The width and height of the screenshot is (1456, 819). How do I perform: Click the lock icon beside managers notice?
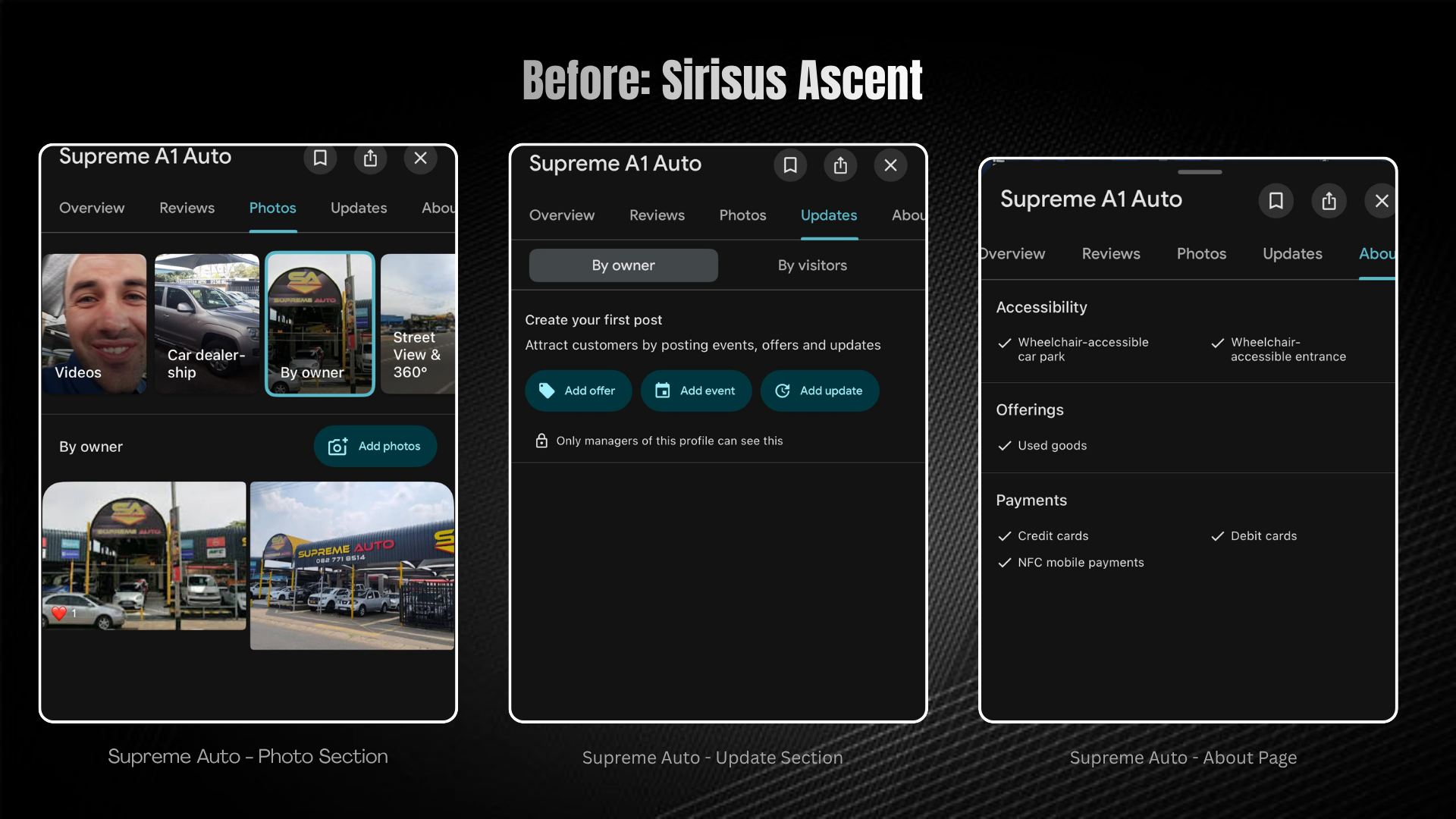tap(541, 441)
